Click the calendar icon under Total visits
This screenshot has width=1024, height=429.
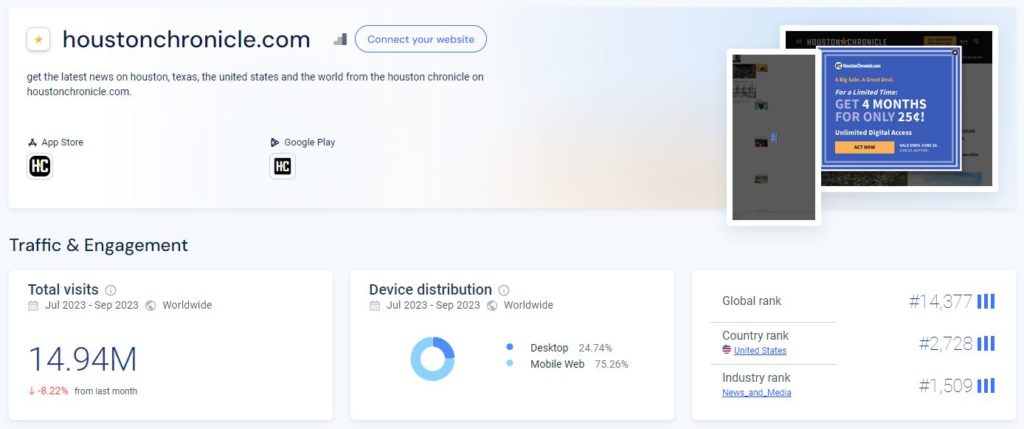click(x=33, y=306)
